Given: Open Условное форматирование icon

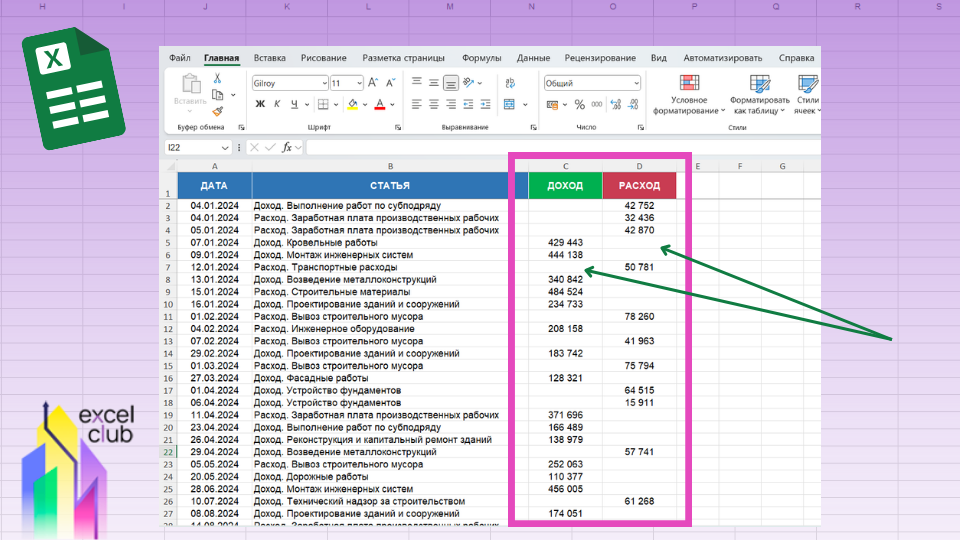Looking at the screenshot, I should pyautogui.click(x=689, y=83).
